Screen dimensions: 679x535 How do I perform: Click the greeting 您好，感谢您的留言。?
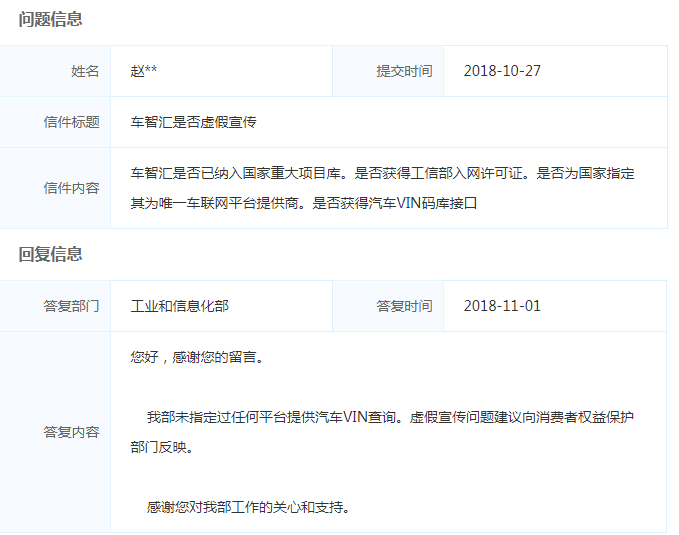[197, 357]
